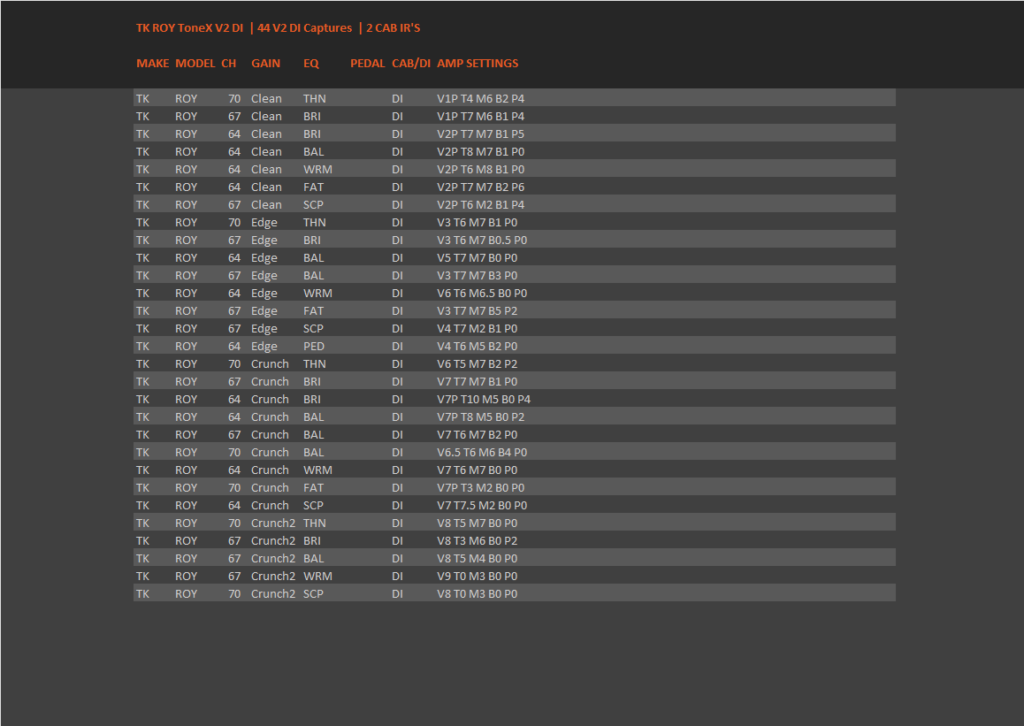Select amp setting 'V8 T3 M6 B0 P2'
The width and height of the screenshot is (1024, 726).
click(x=477, y=541)
